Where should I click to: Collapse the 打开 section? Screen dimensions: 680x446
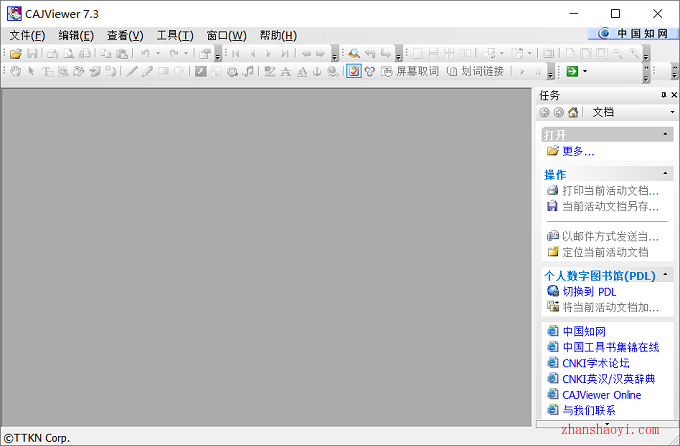[x=665, y=134]
